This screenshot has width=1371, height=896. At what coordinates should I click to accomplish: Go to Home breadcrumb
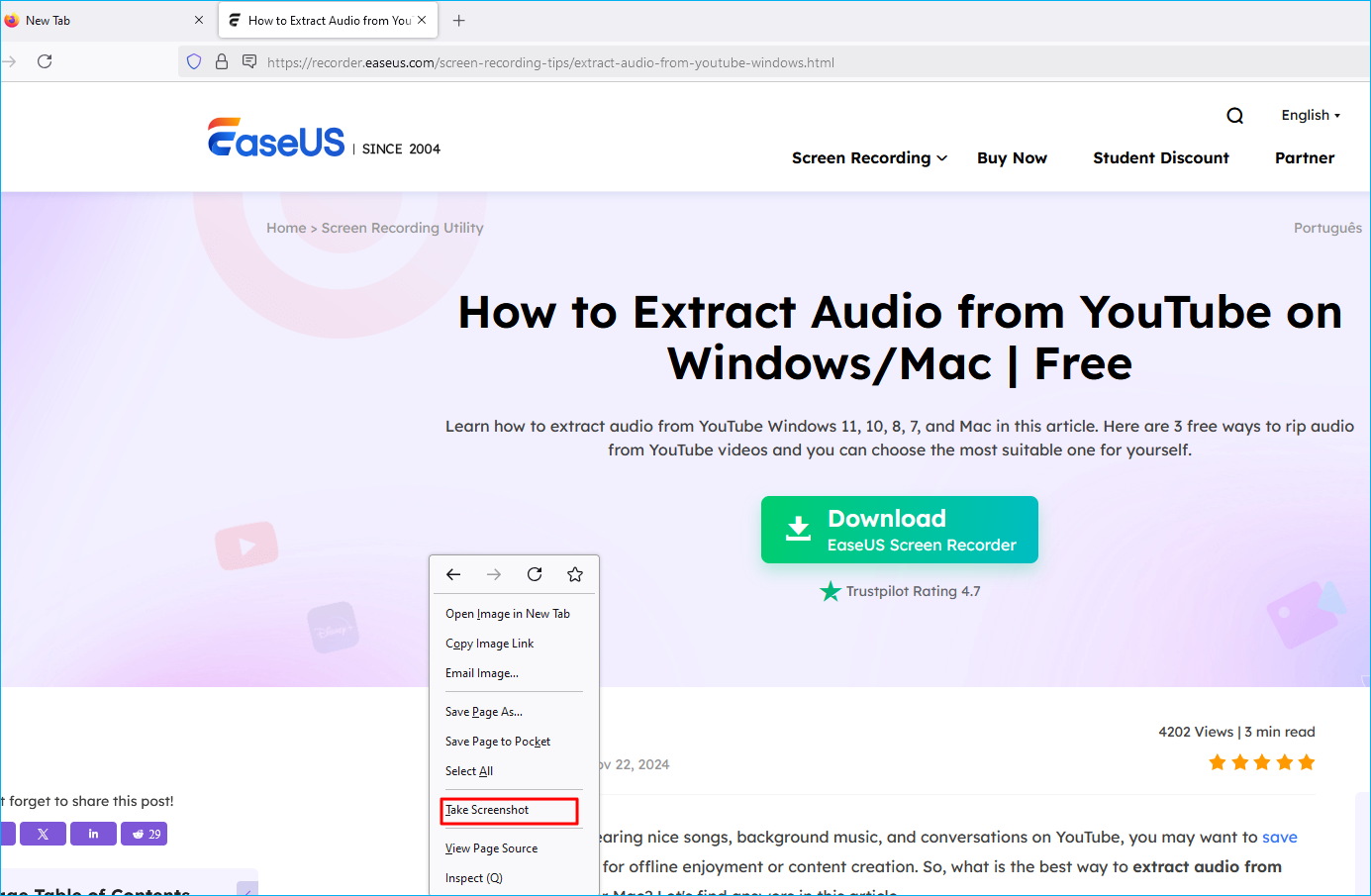[286, 228]
